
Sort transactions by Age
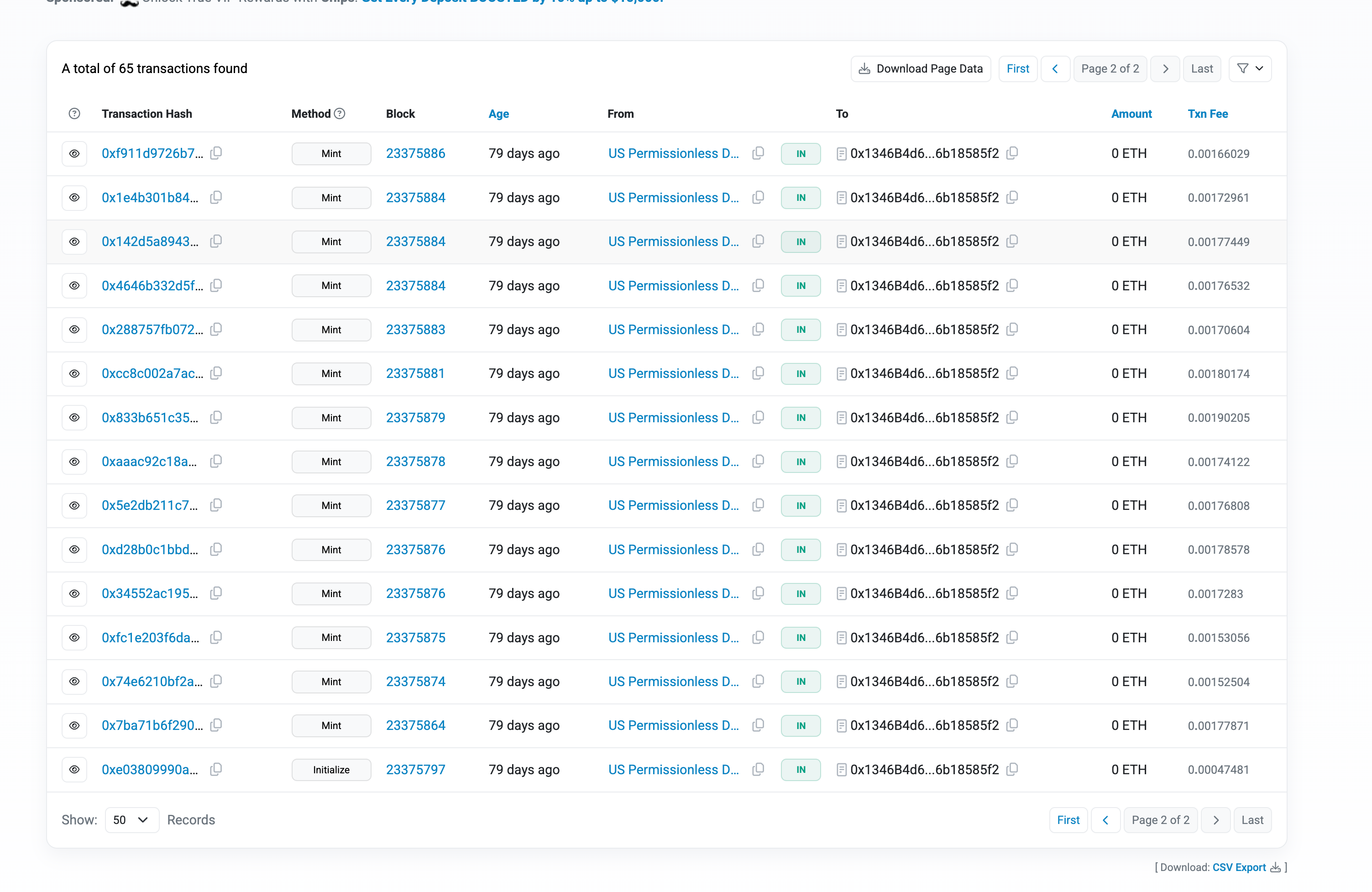pos(499,114)
